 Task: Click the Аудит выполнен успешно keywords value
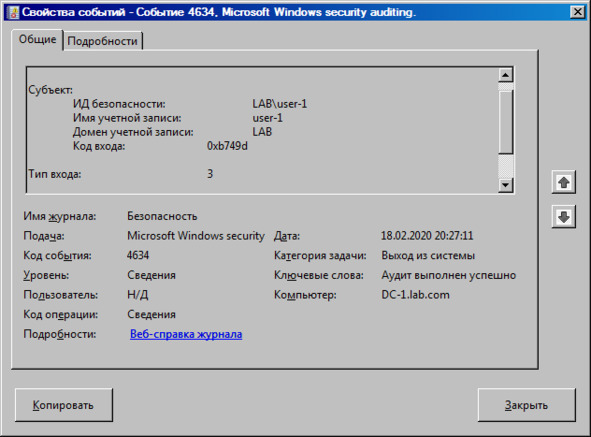448,275
